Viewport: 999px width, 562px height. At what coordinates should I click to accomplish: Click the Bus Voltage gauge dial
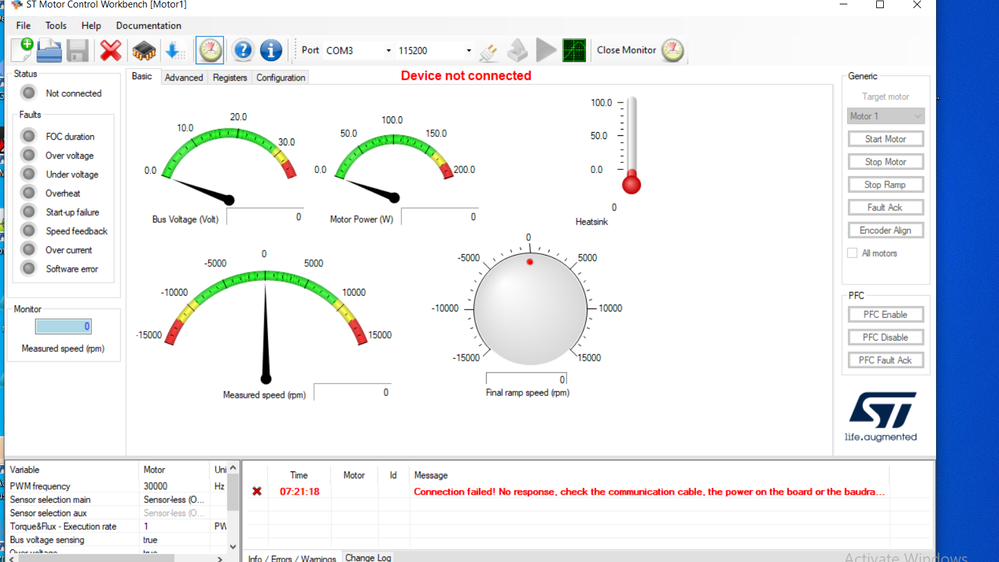(x=228, y=166)
